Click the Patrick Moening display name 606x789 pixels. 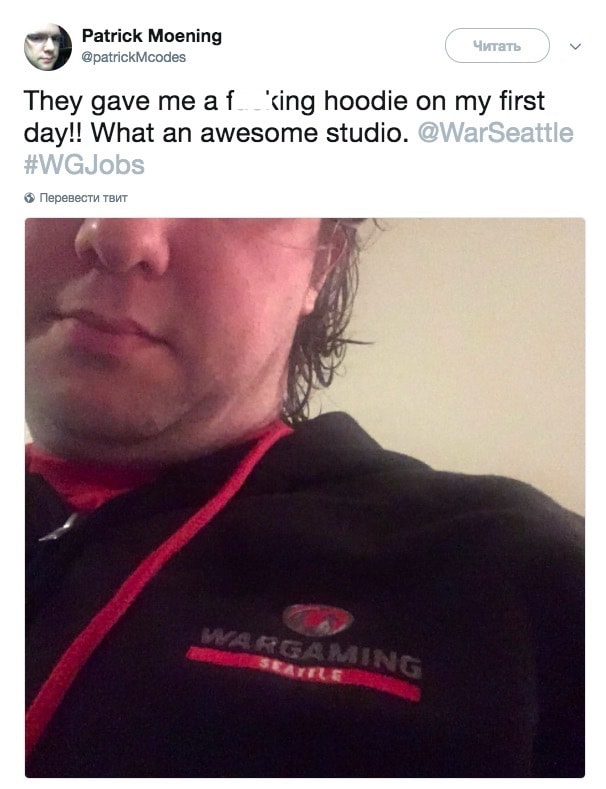click(152, 36)
